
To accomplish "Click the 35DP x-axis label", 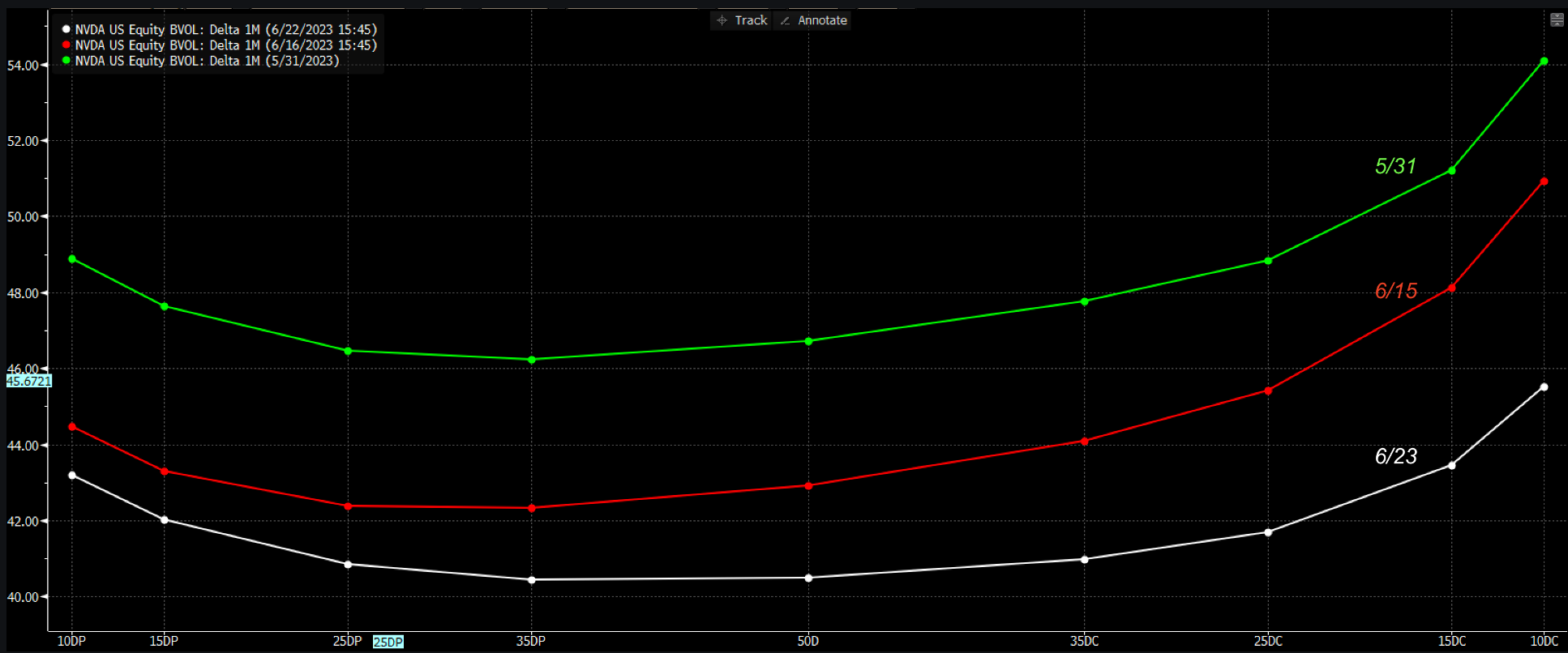I will point(531,641).
